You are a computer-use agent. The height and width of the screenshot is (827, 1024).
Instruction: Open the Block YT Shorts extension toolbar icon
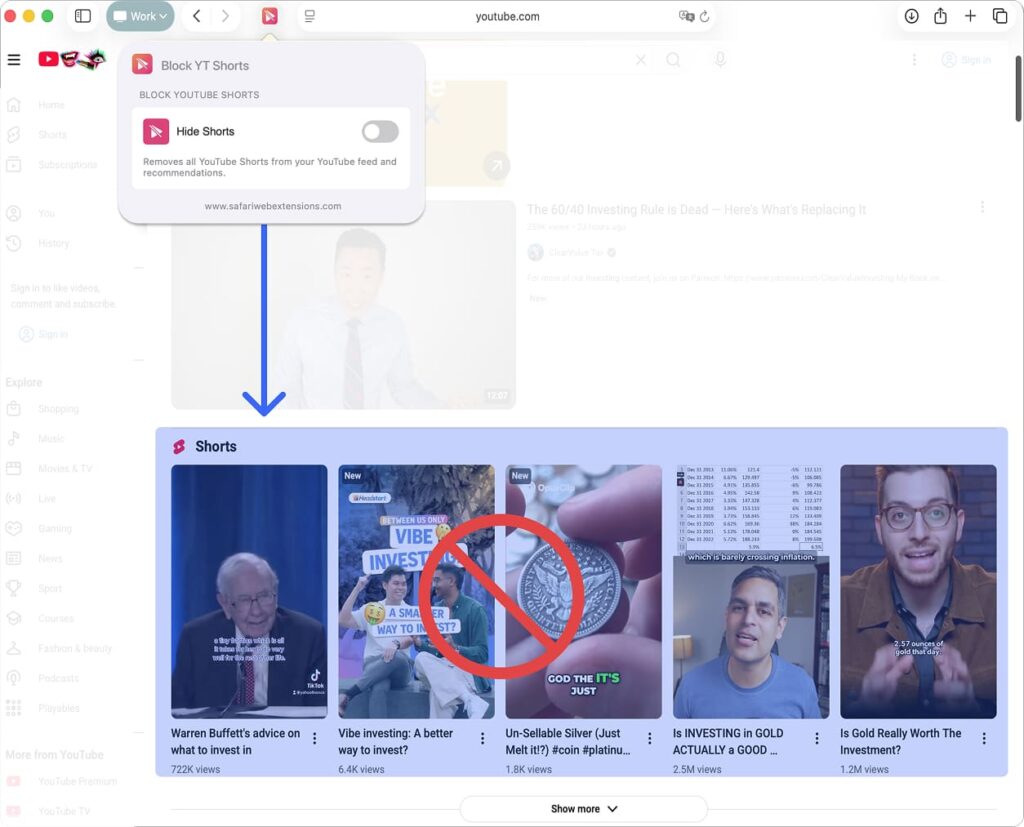click(269, 16)
